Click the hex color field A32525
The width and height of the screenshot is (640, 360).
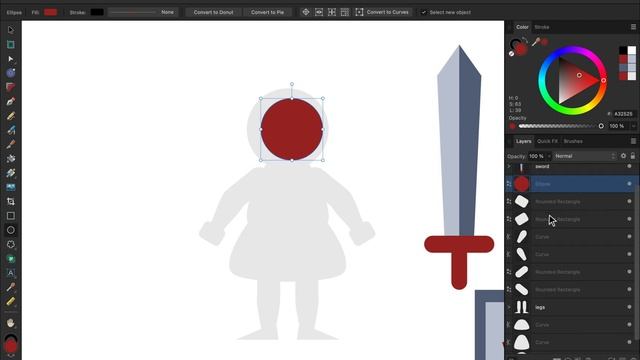[623, 114]
